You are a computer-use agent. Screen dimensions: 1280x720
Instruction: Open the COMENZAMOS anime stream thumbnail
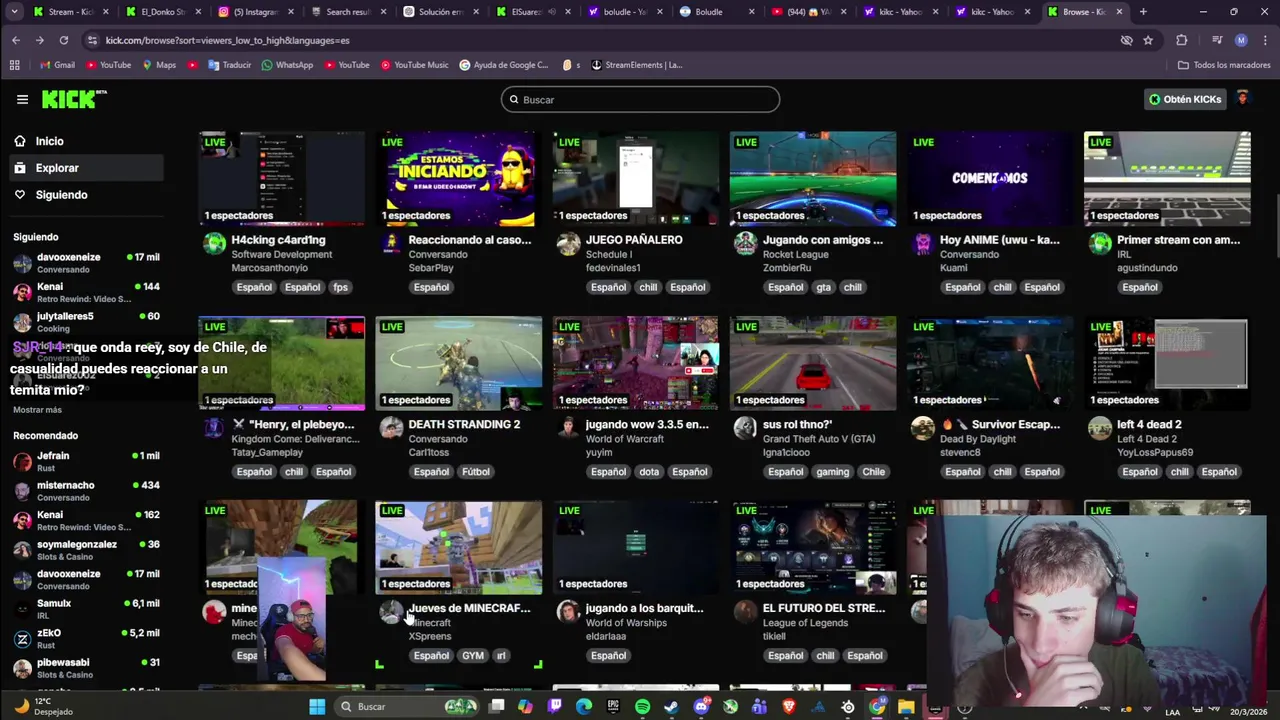989,178
